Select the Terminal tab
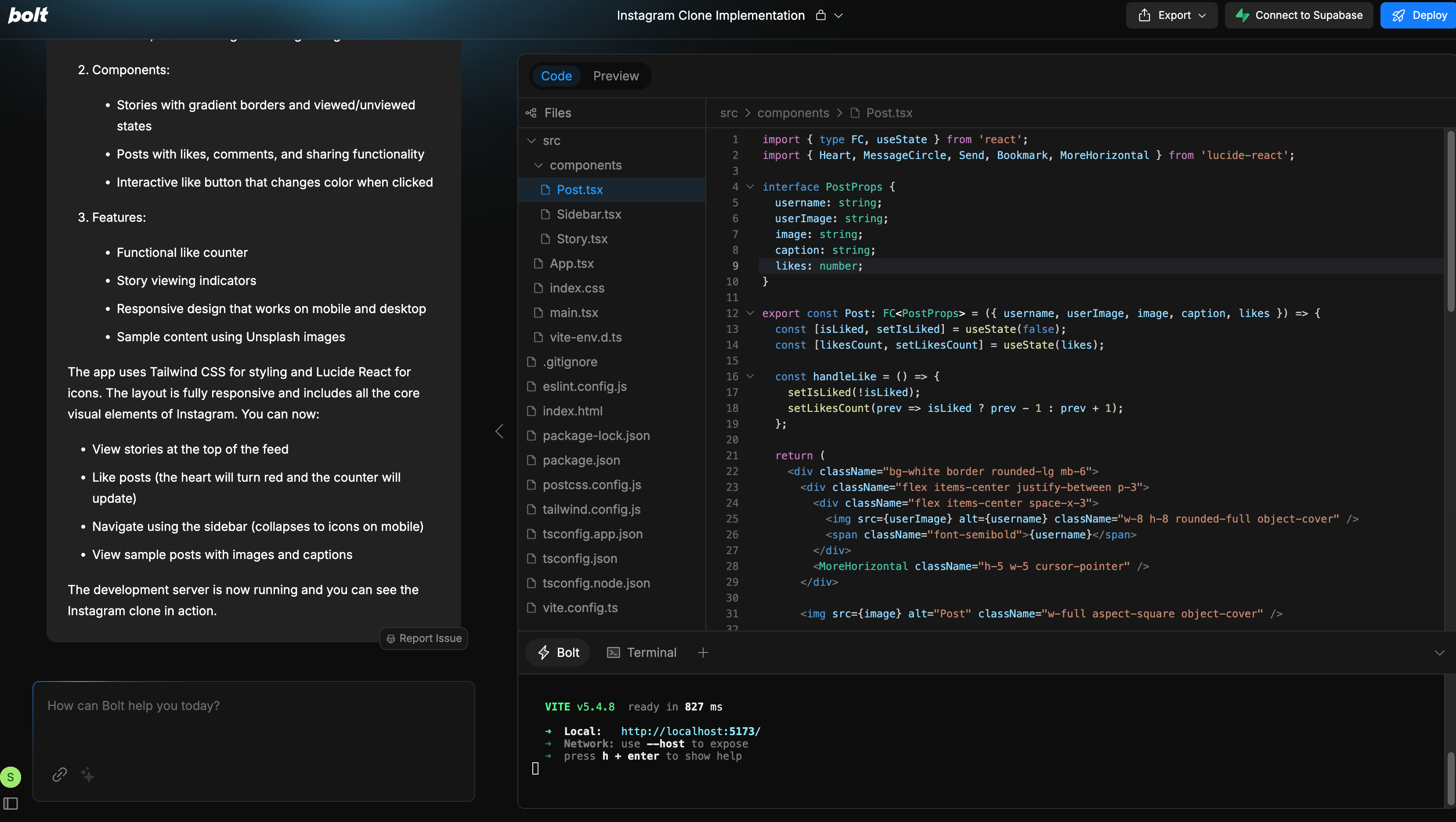Screen dimensions: 1456x822 (642, 653)
